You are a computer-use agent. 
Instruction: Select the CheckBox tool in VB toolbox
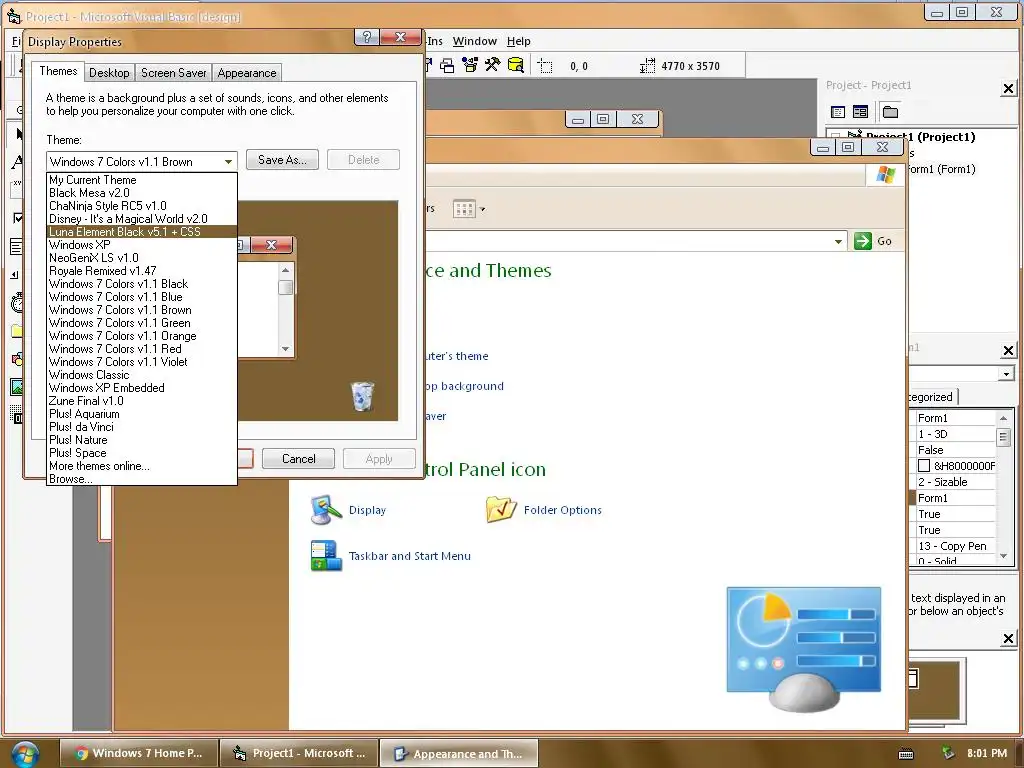(17, 217)
